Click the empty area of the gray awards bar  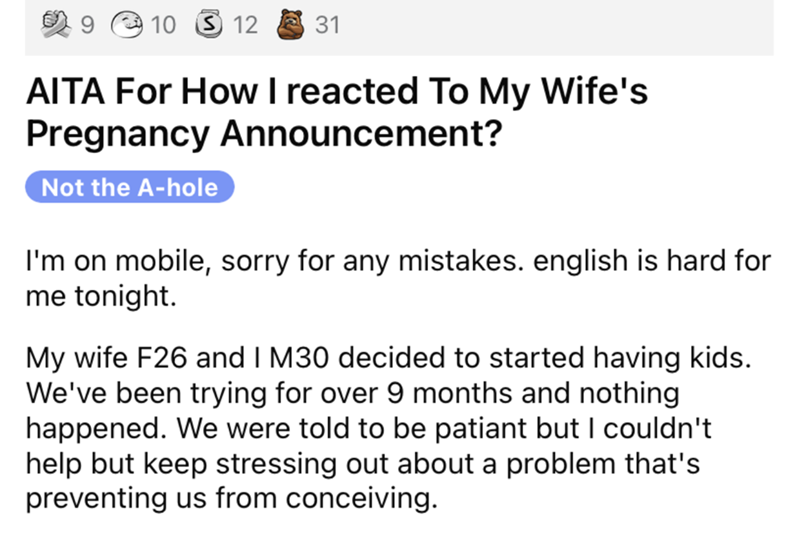click(560, 23)
